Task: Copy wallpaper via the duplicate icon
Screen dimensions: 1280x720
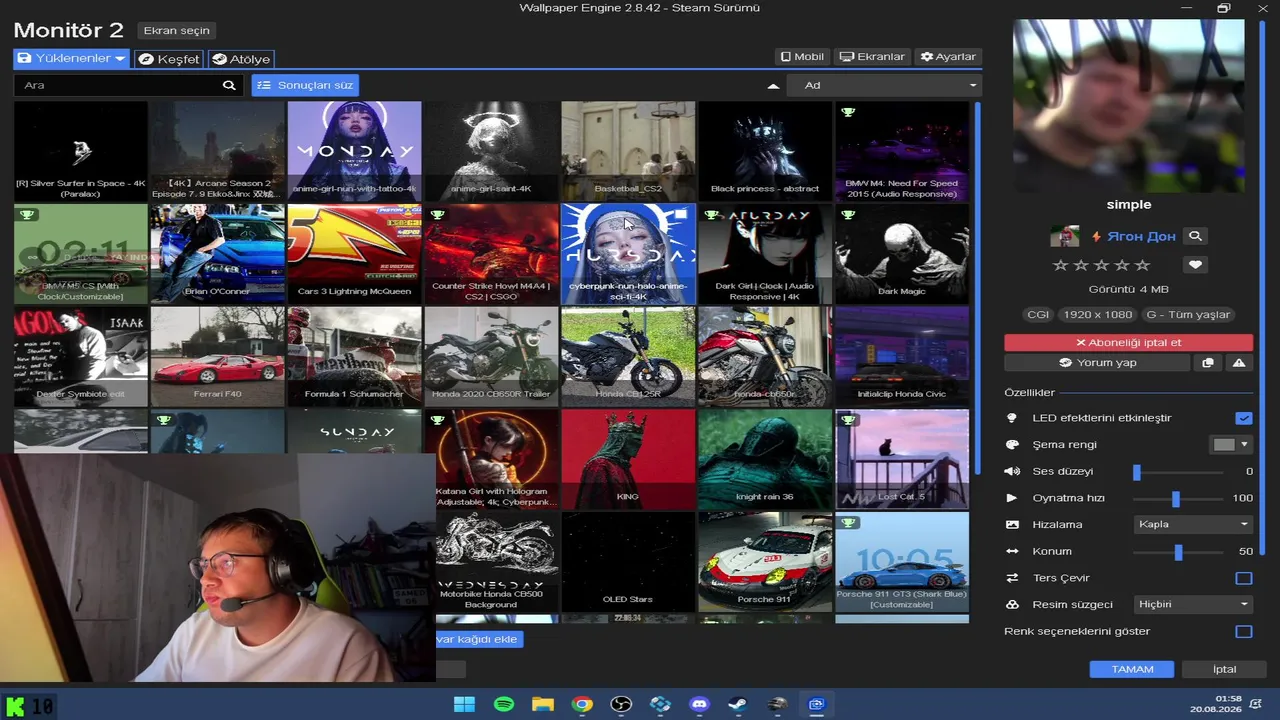Action: [x=1208, y=363]
